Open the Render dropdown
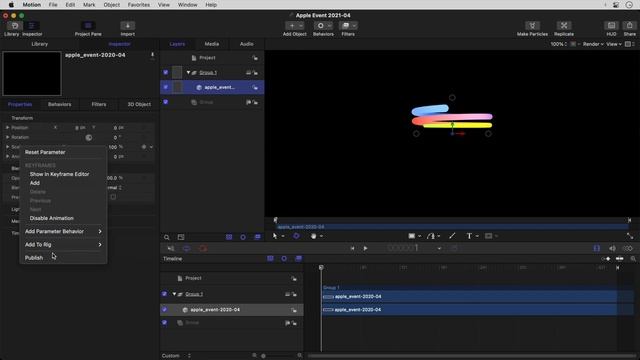The width and height of the screenshot is (640, 360). tap(593, 44)
